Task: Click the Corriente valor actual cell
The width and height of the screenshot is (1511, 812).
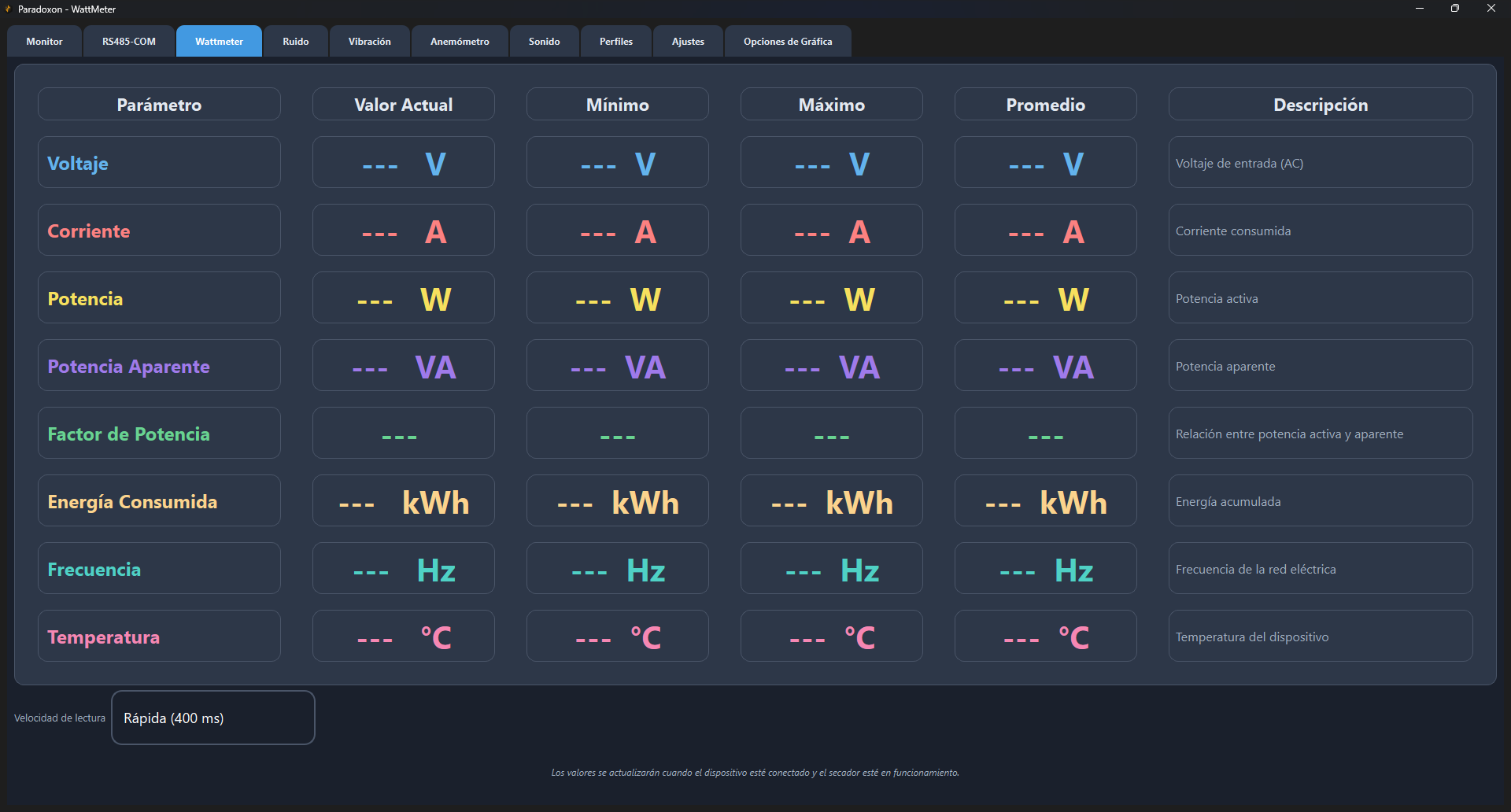Action: pos(404,231)
